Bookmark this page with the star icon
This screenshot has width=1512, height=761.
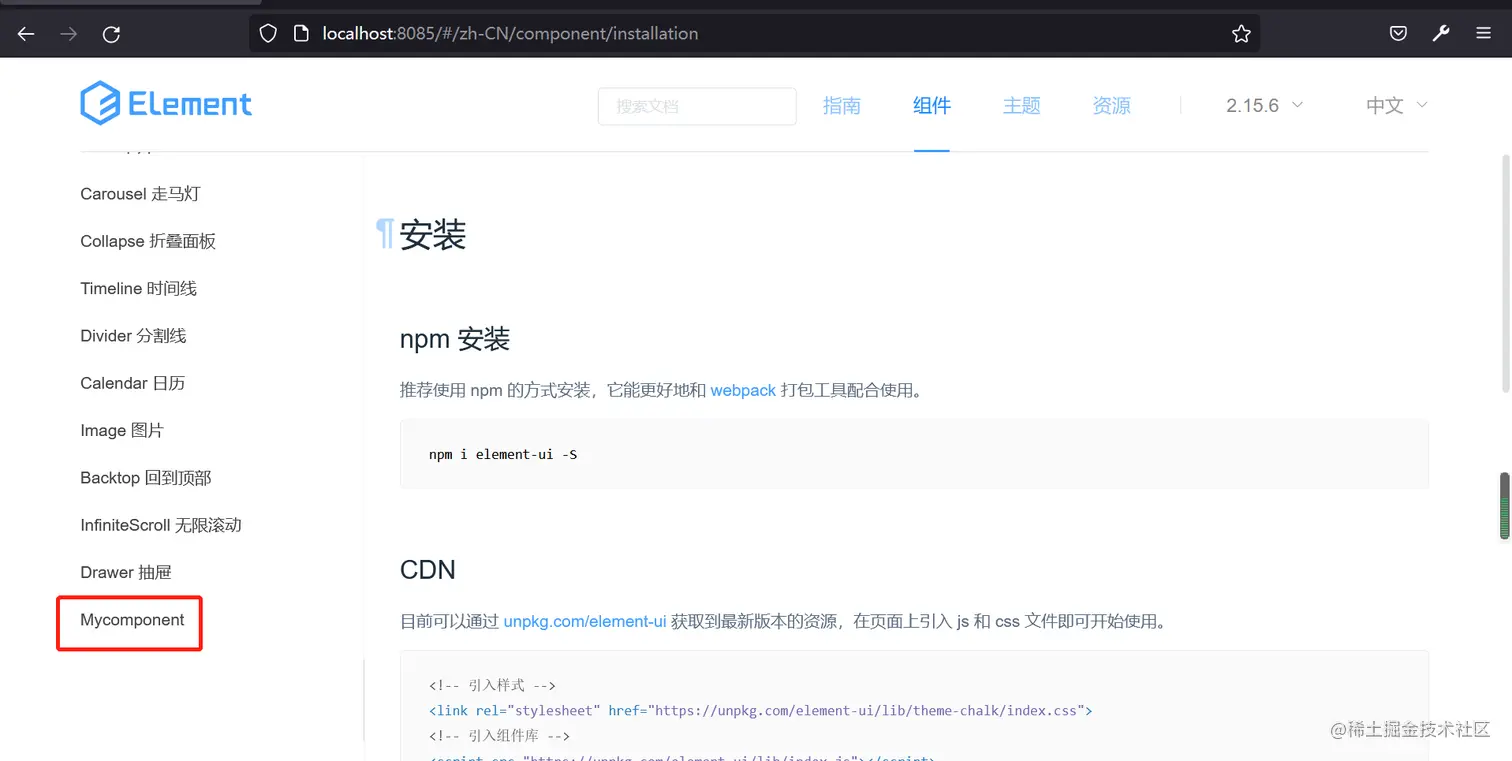[x=1241, y=34]
